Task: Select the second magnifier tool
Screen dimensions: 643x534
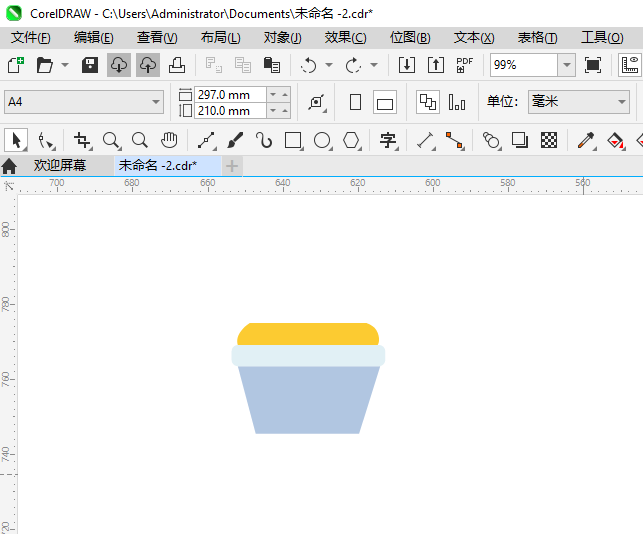Action: [x=140, y=141]
